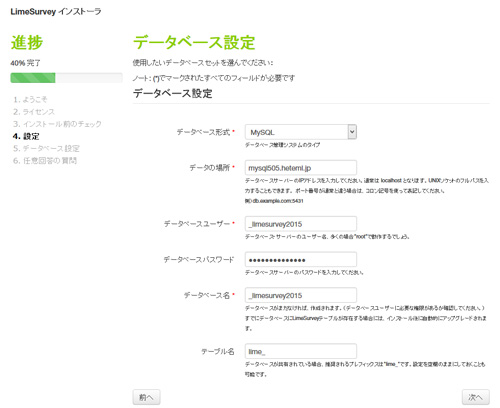Click step 3 インストール前のチェック

click(57, 124)
